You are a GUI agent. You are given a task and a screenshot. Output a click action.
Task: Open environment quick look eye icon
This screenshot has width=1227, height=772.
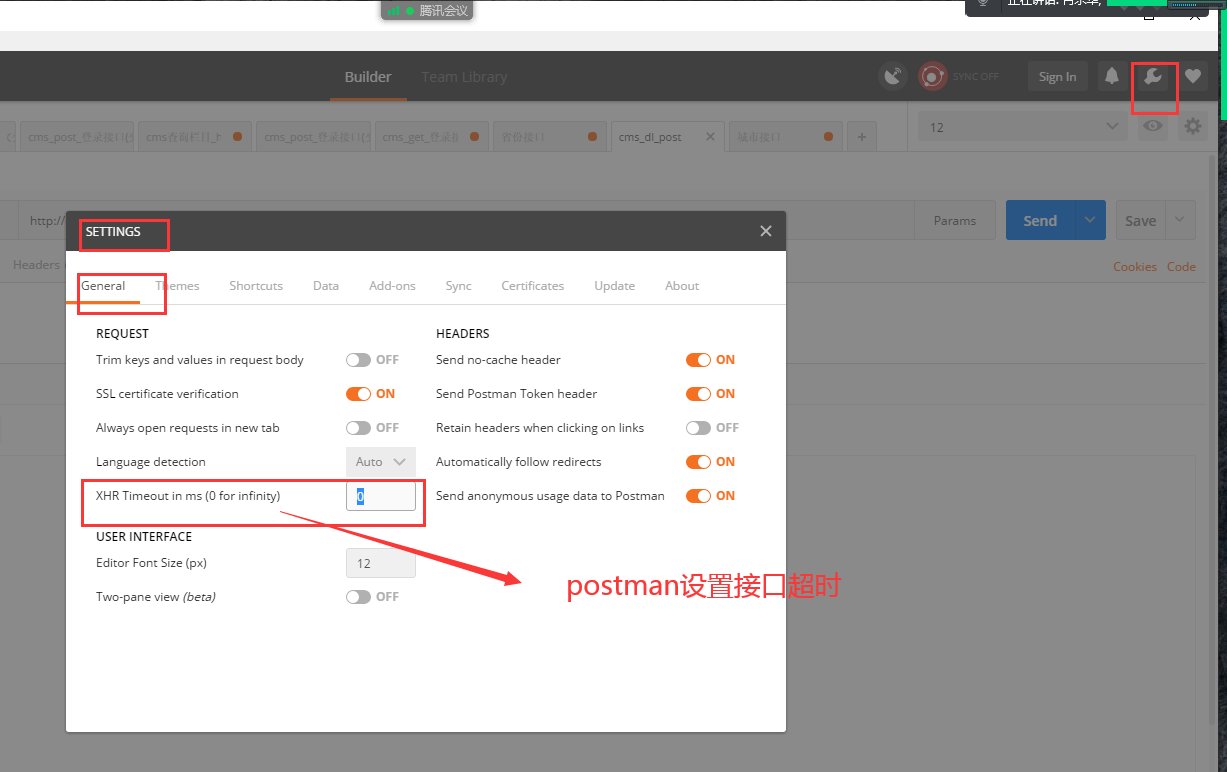[x=1153, y=127]
